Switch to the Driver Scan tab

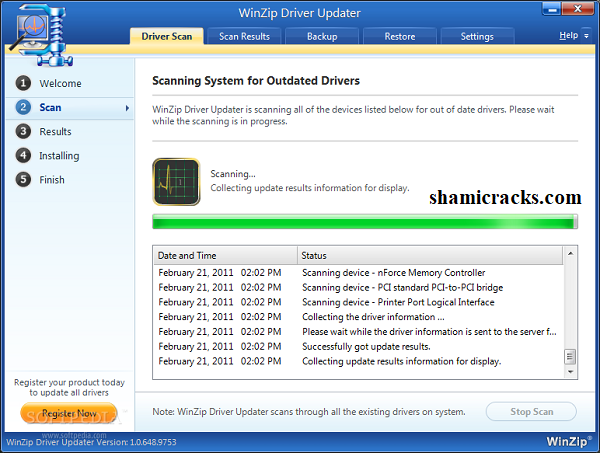coord(166,36)
